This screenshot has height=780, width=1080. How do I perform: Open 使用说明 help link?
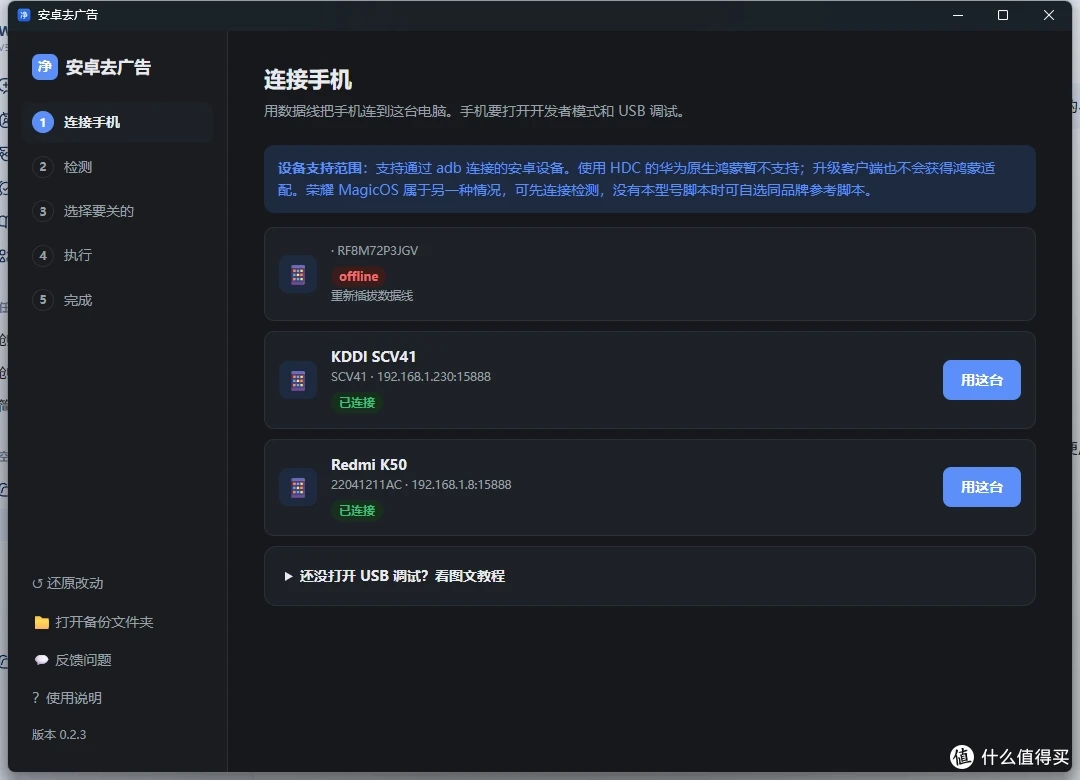point(67,698)
